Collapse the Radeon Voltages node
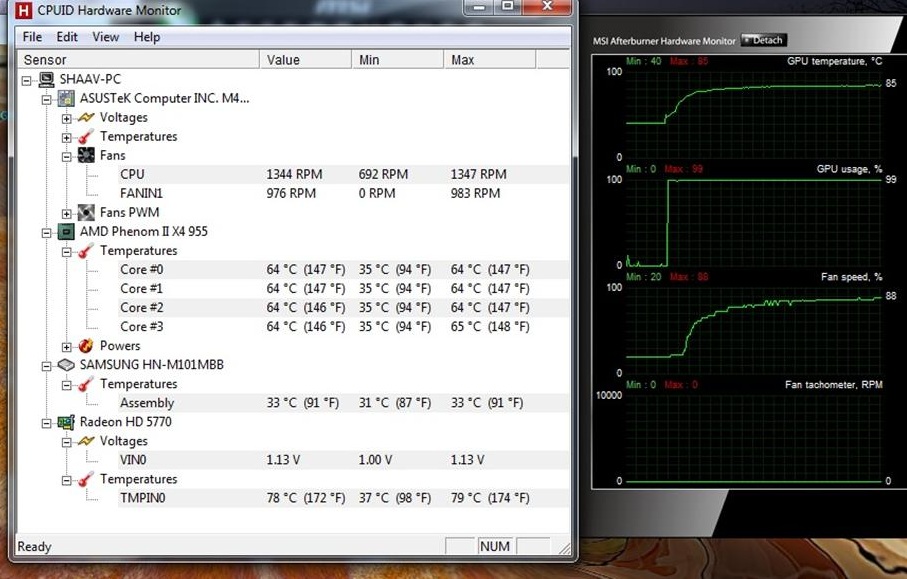907x579 pixels. coord(66,442)
